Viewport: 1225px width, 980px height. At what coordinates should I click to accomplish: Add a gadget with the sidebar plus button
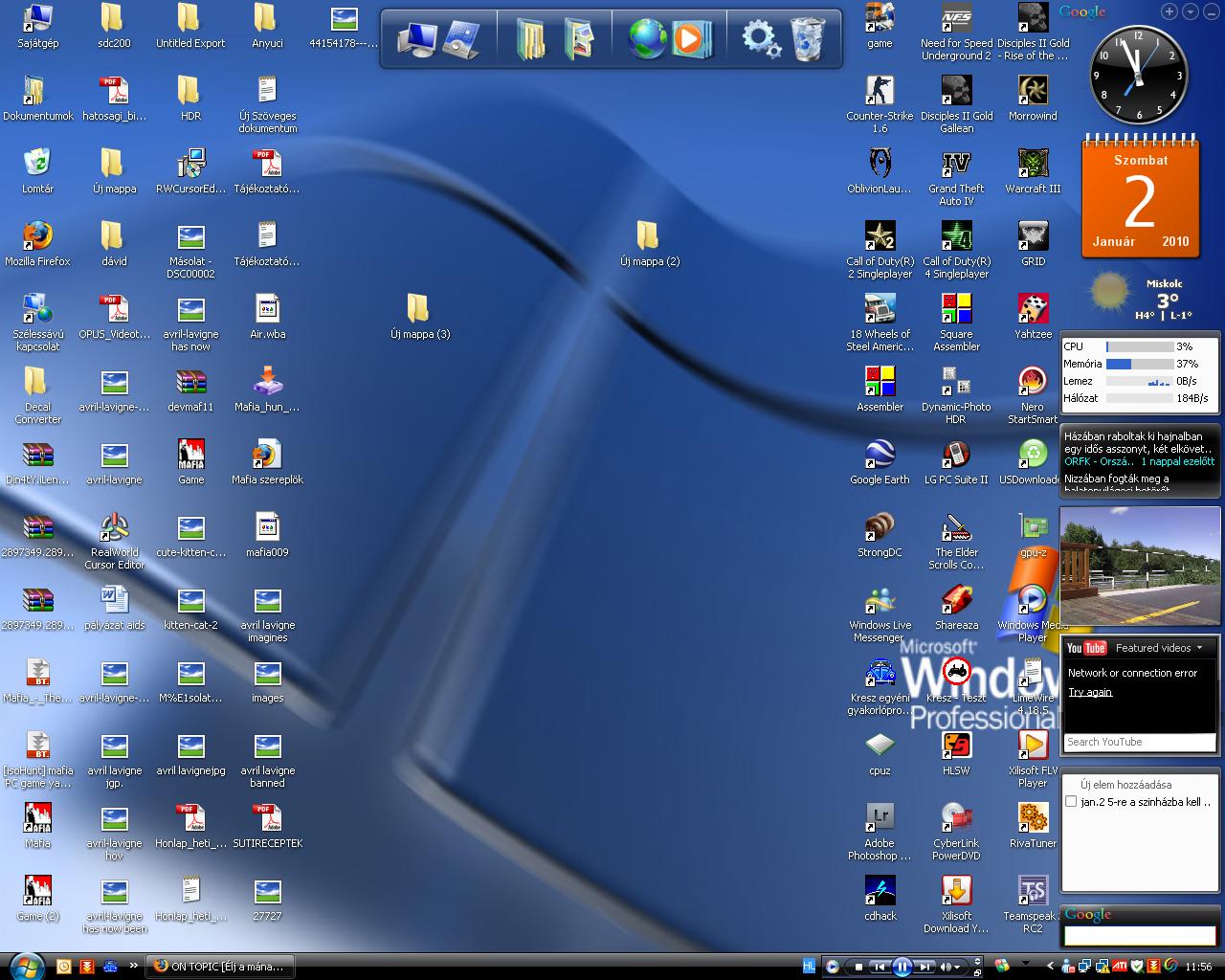click(x=1169, y=12)
